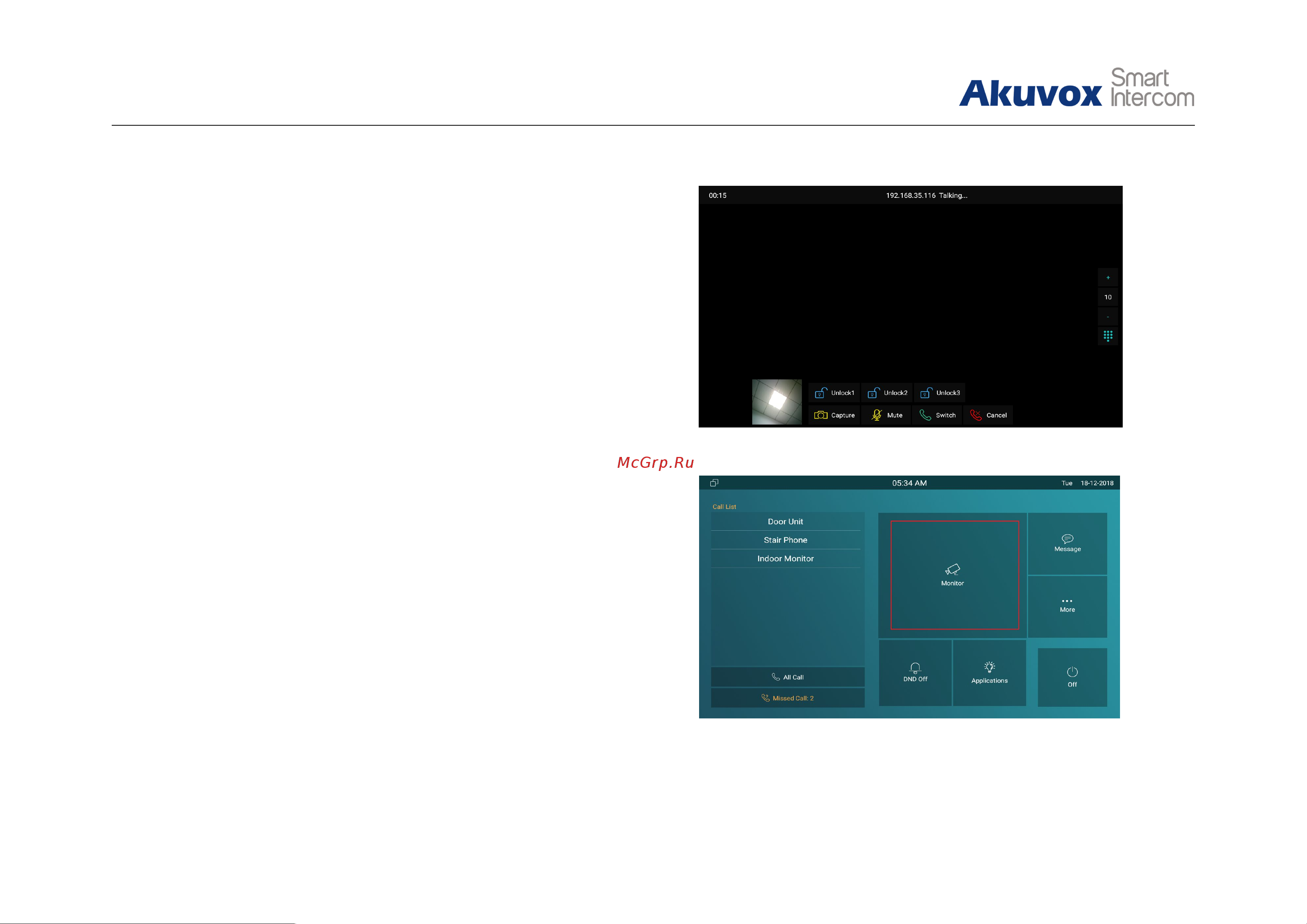Open the dial keypad icon
The height and width of the screenshot is (924, 1307).
[x=1108, y=336]
